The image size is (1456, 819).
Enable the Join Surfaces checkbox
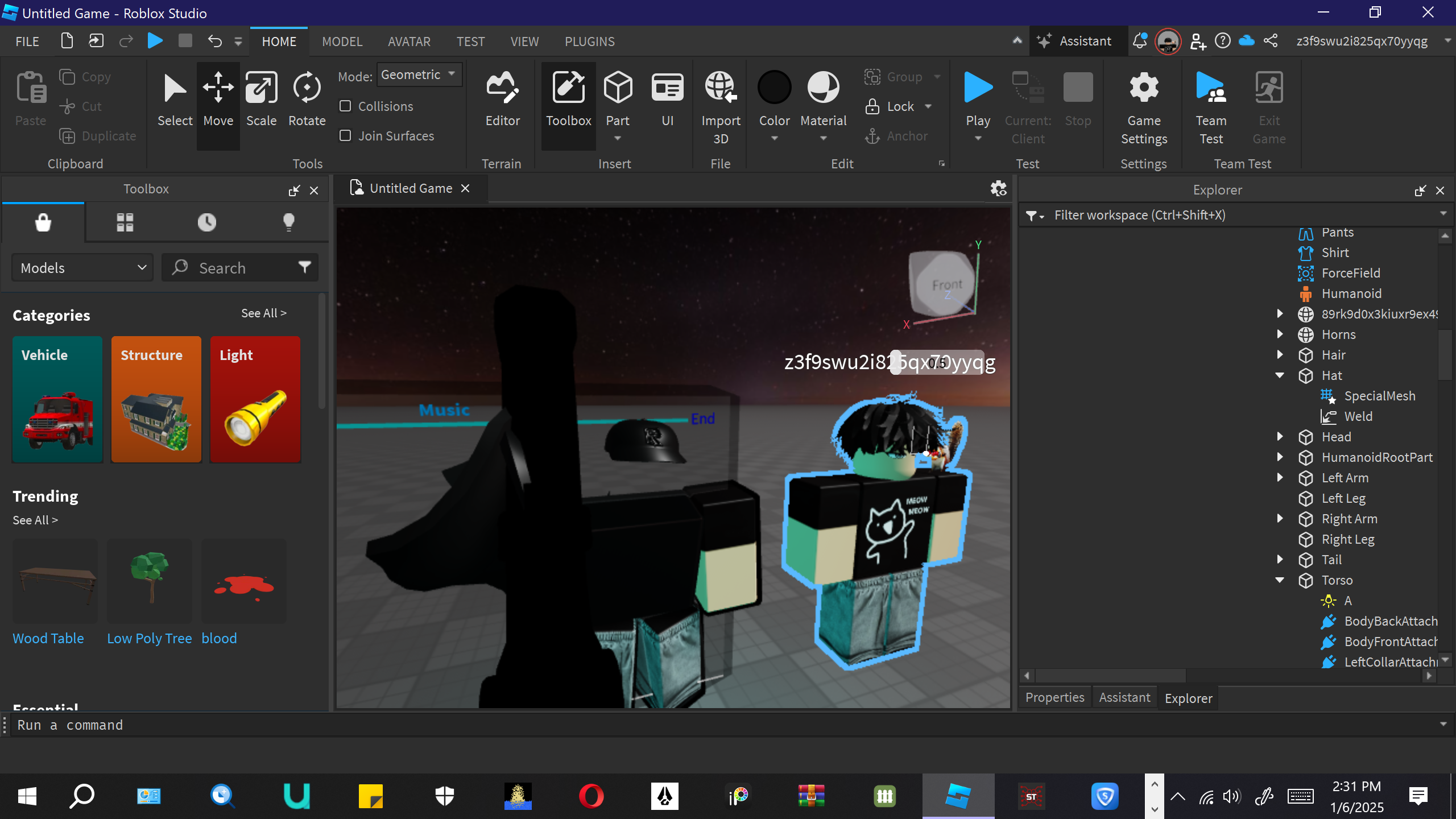click(345, 136)
